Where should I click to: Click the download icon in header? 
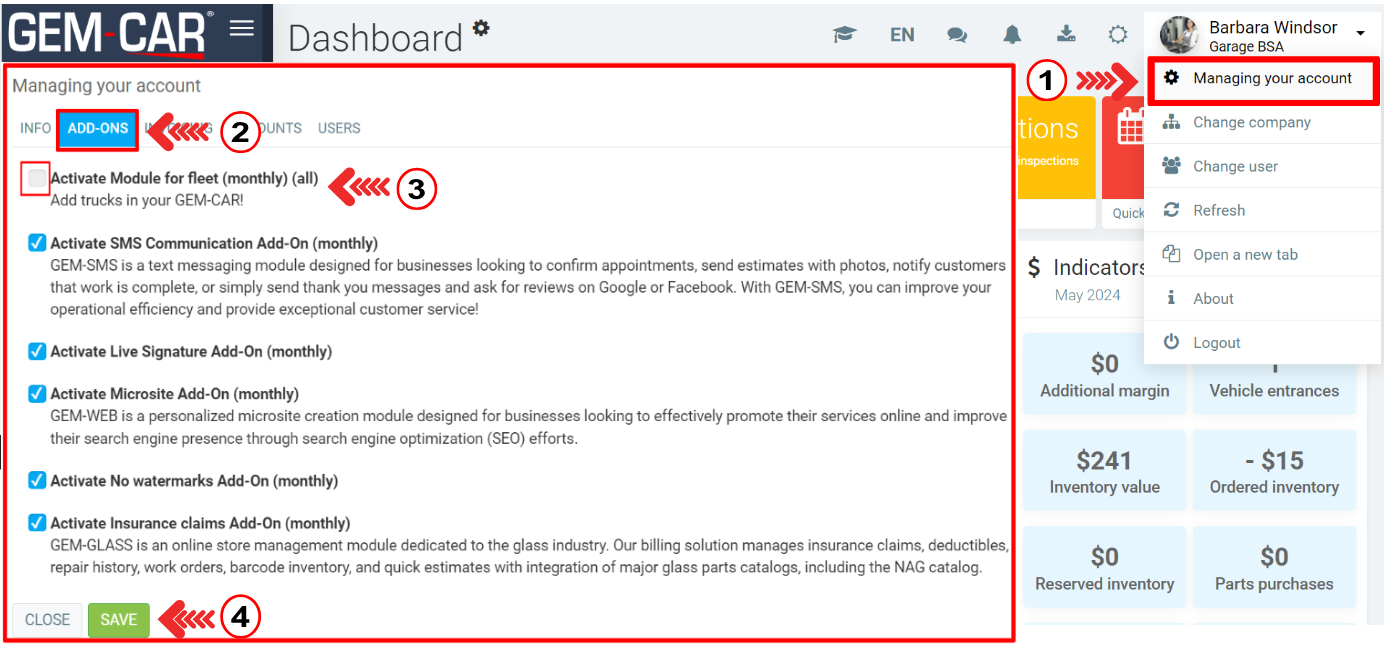point(1066,34)
